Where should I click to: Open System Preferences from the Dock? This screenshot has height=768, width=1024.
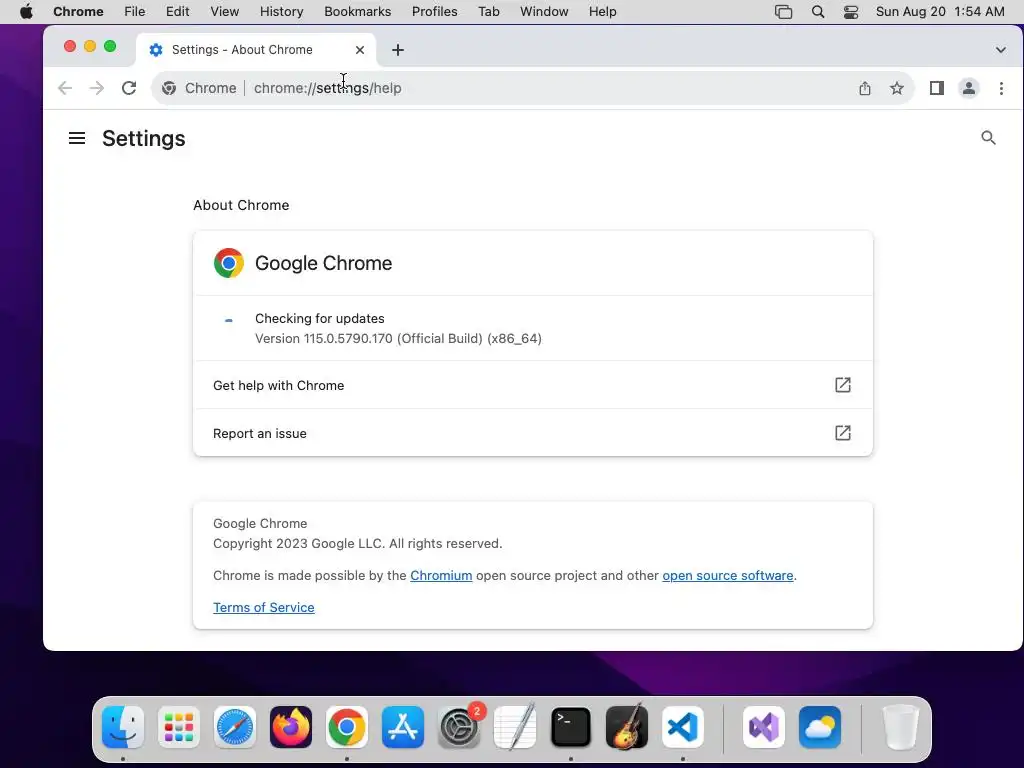point(459,727)
